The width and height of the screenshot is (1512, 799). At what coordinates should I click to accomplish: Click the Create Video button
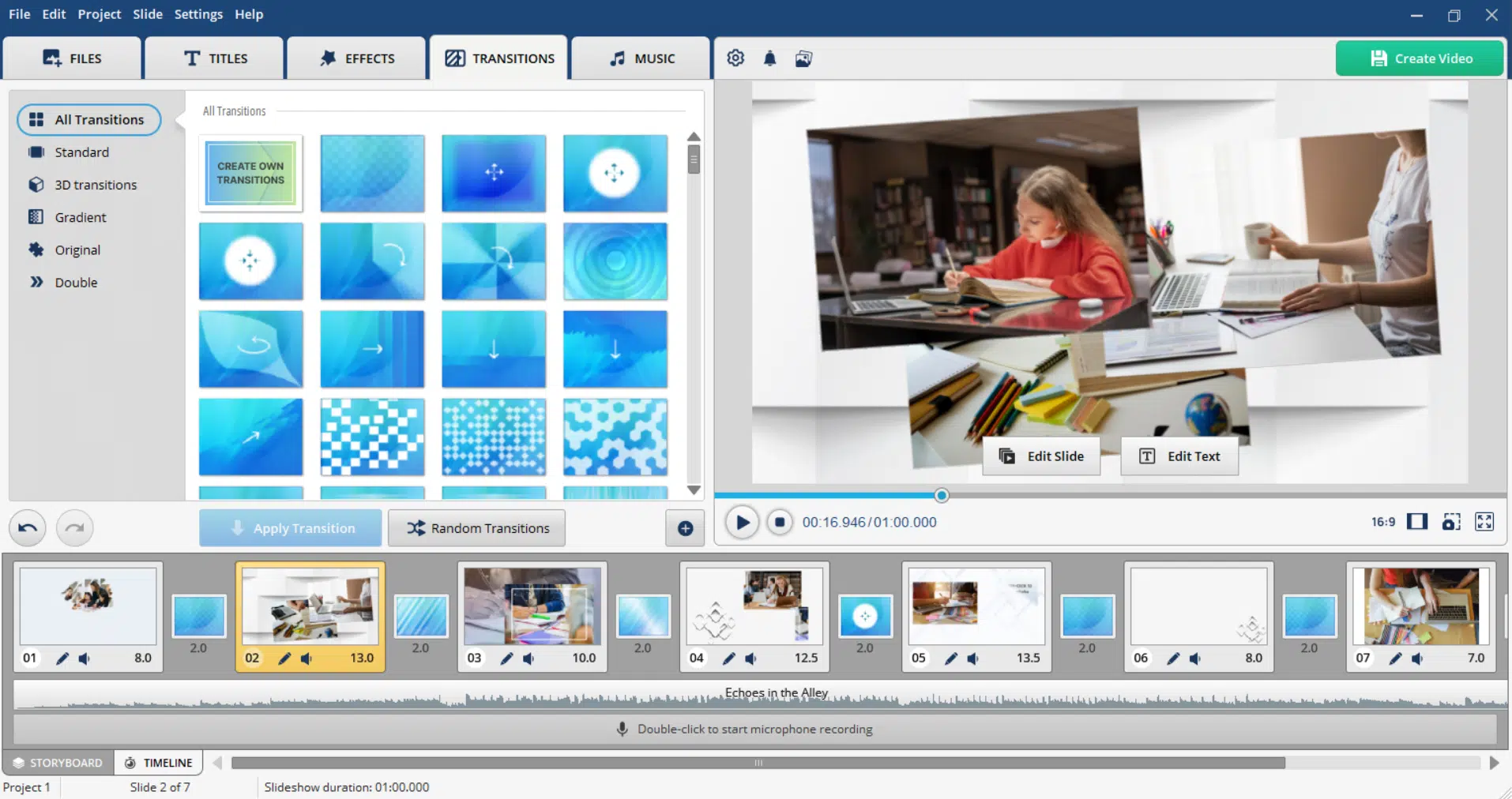pyautogui.click(x=1420, y=58)
